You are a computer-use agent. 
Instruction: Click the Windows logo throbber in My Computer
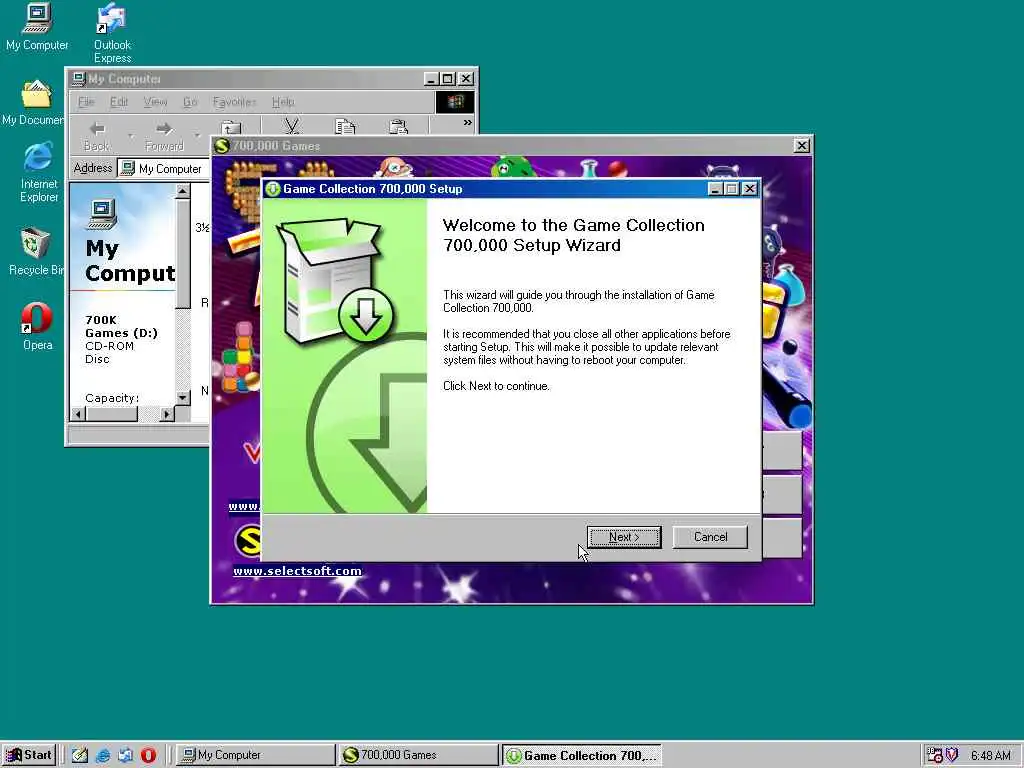455,102
